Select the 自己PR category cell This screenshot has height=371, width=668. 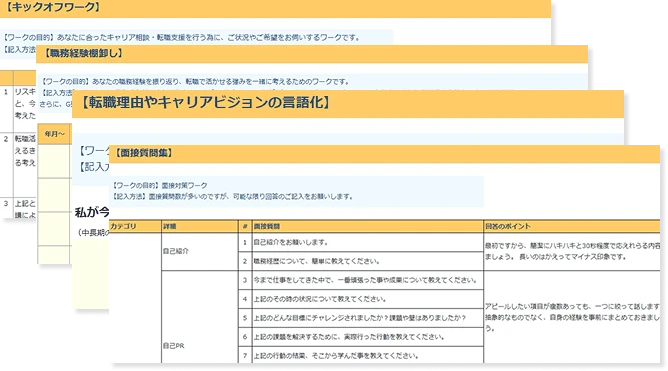(174, 346)
